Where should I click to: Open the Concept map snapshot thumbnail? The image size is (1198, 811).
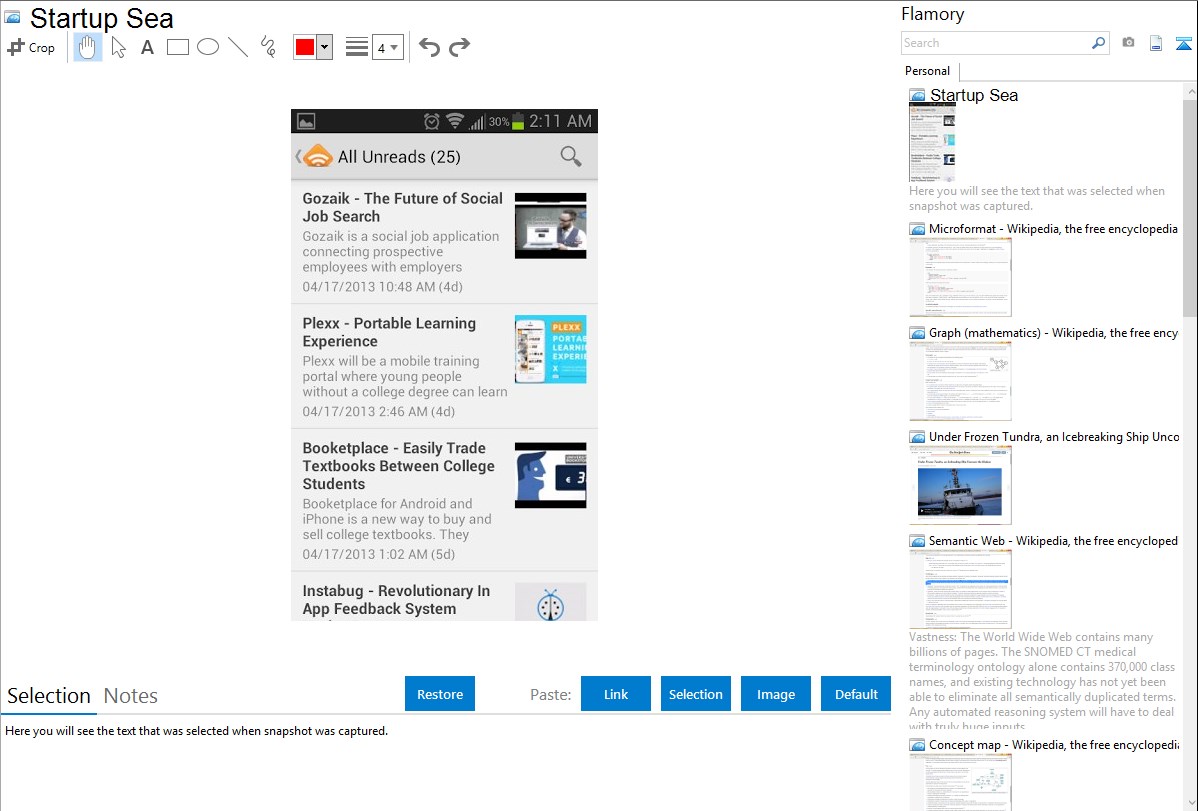(960, 782)
